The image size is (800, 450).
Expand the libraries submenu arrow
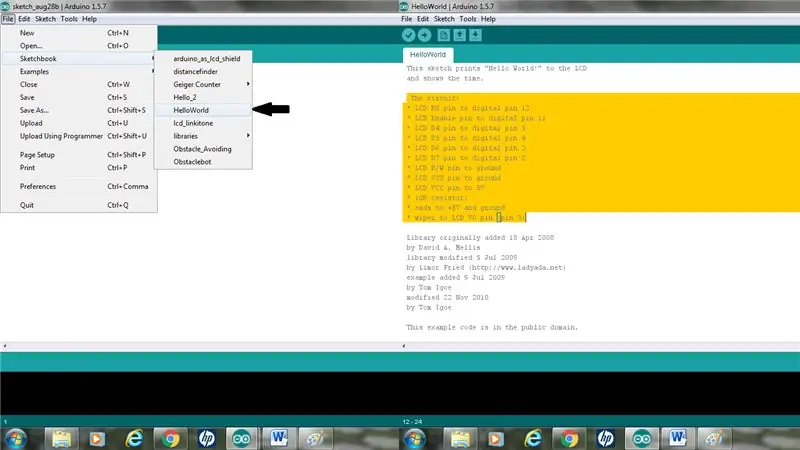[248, 136]
